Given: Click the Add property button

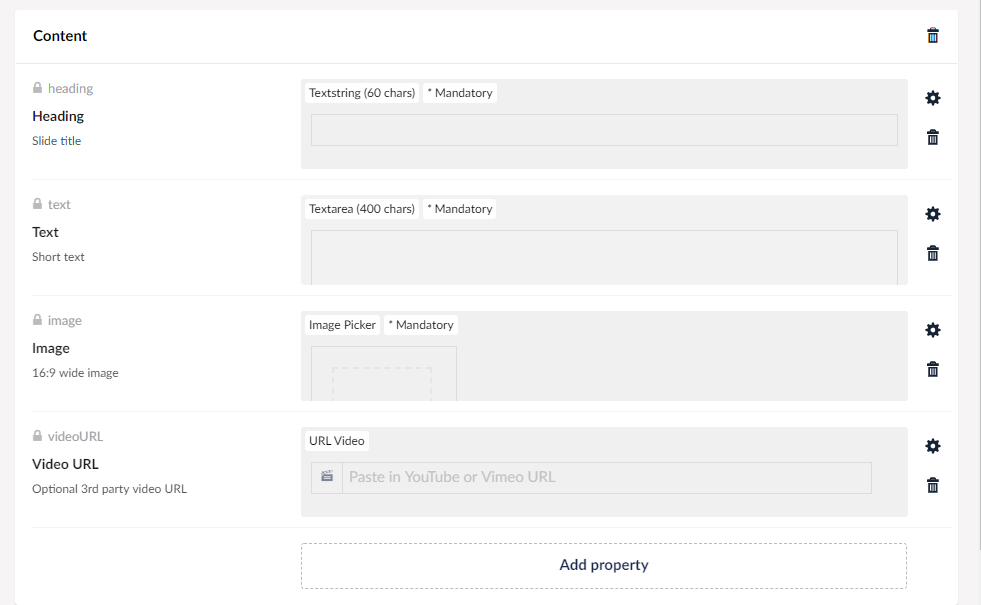Looking at the screenshot, I should coord(603,565).
